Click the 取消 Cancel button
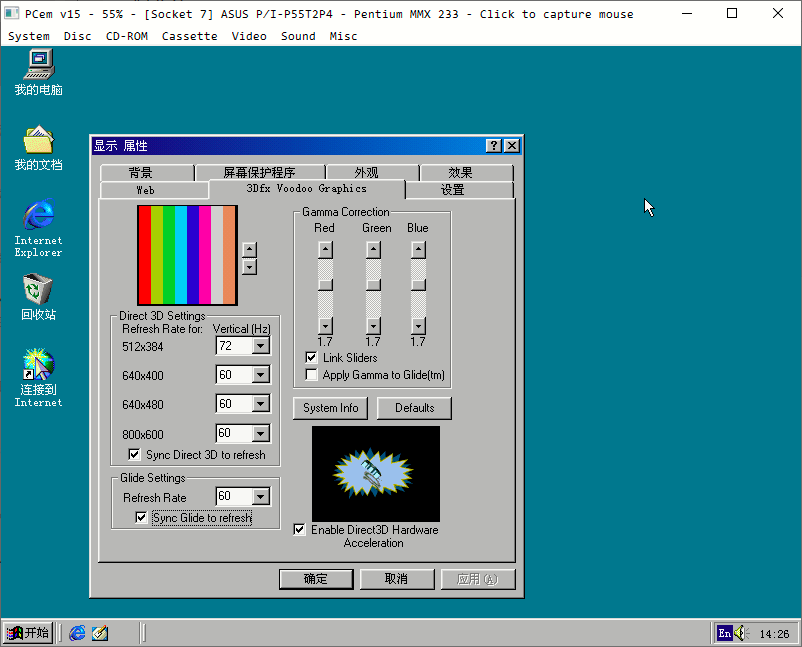Image resolution: width=802 pixels, height=647 pixels. pos(397,579)
